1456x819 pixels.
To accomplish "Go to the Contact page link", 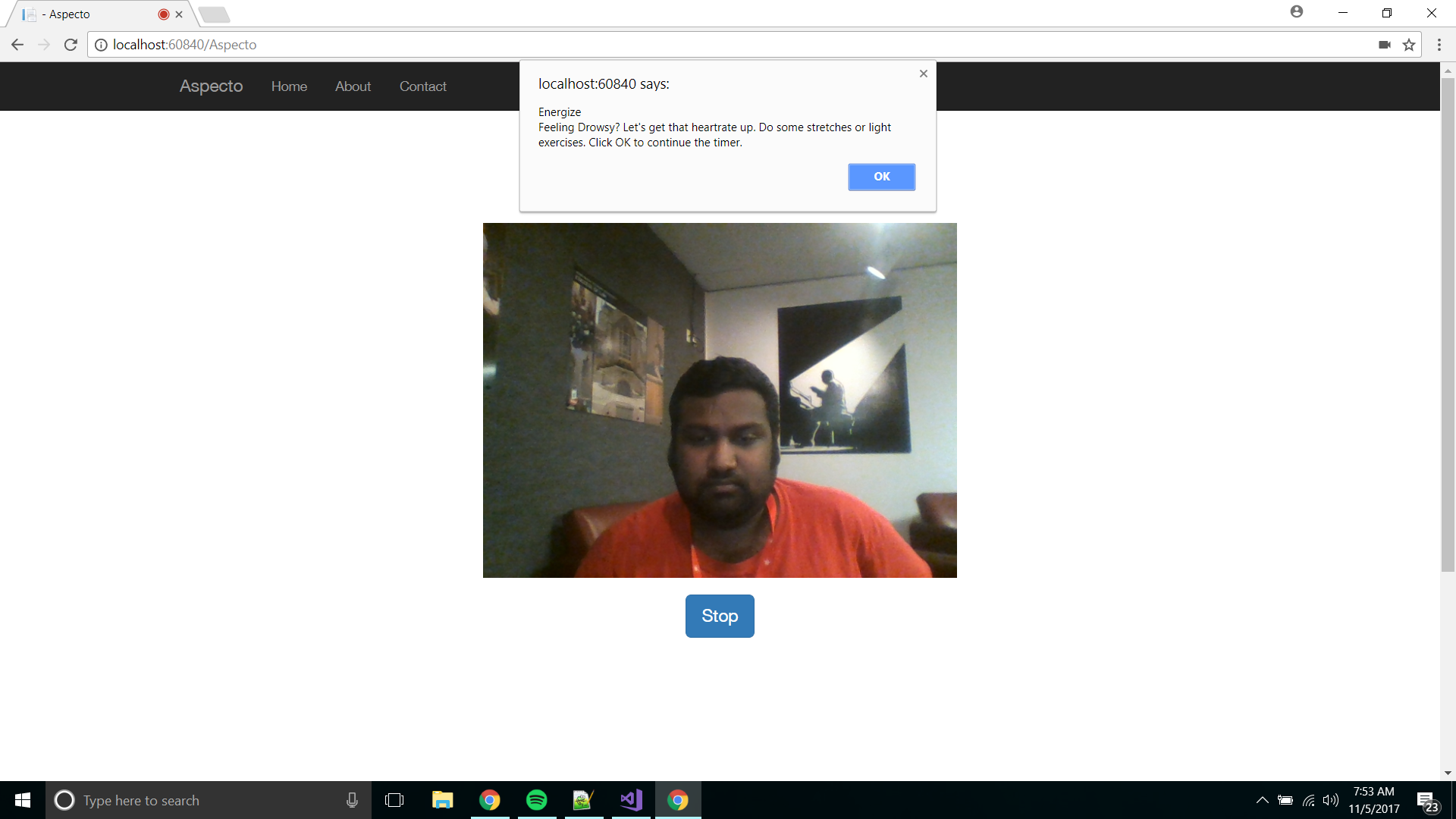I will [x=422, y=86].
